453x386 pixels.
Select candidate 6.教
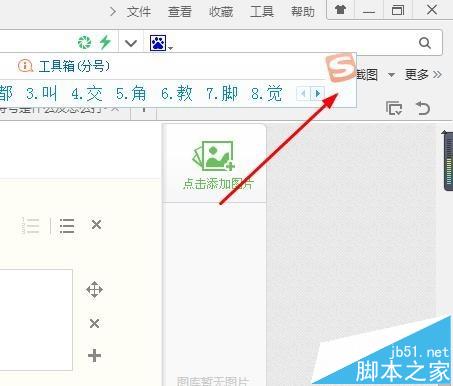pos(177,93)
